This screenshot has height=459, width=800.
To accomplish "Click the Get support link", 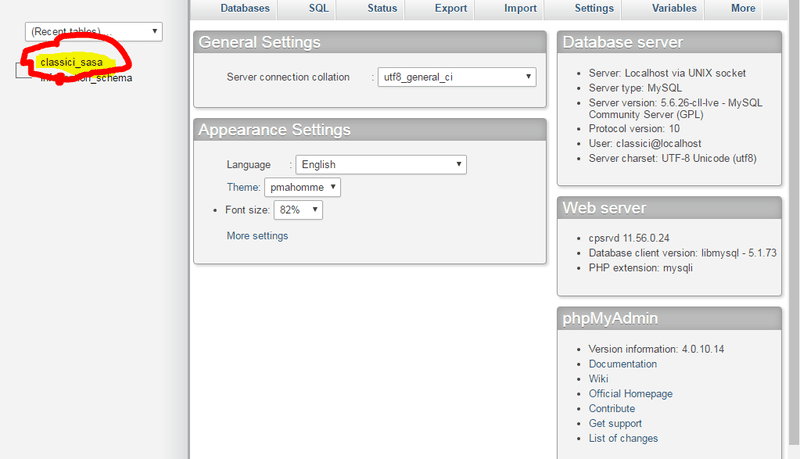I will coord(616,424).
